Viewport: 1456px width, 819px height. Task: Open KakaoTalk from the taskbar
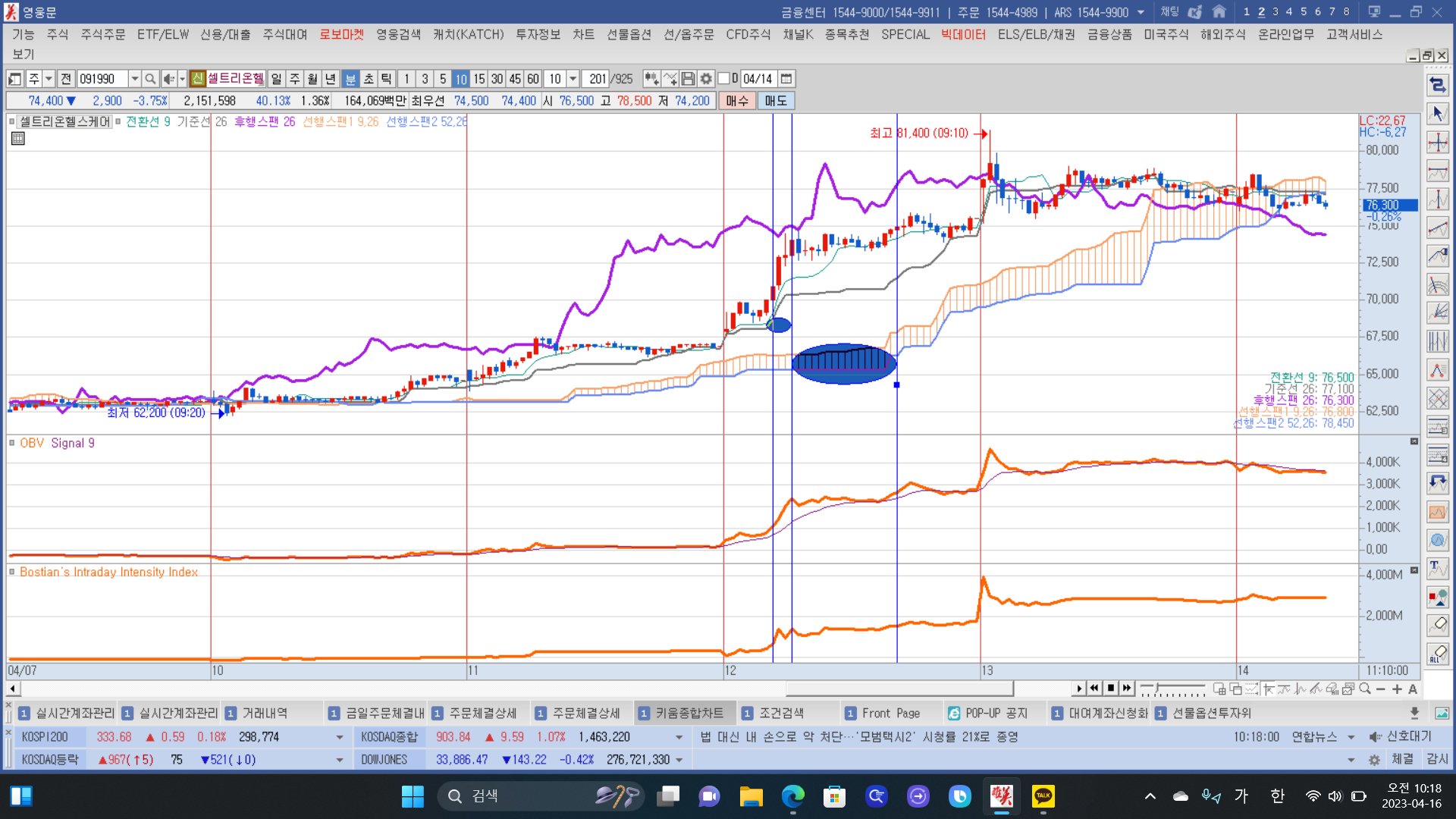click(x=1043, y=795)
